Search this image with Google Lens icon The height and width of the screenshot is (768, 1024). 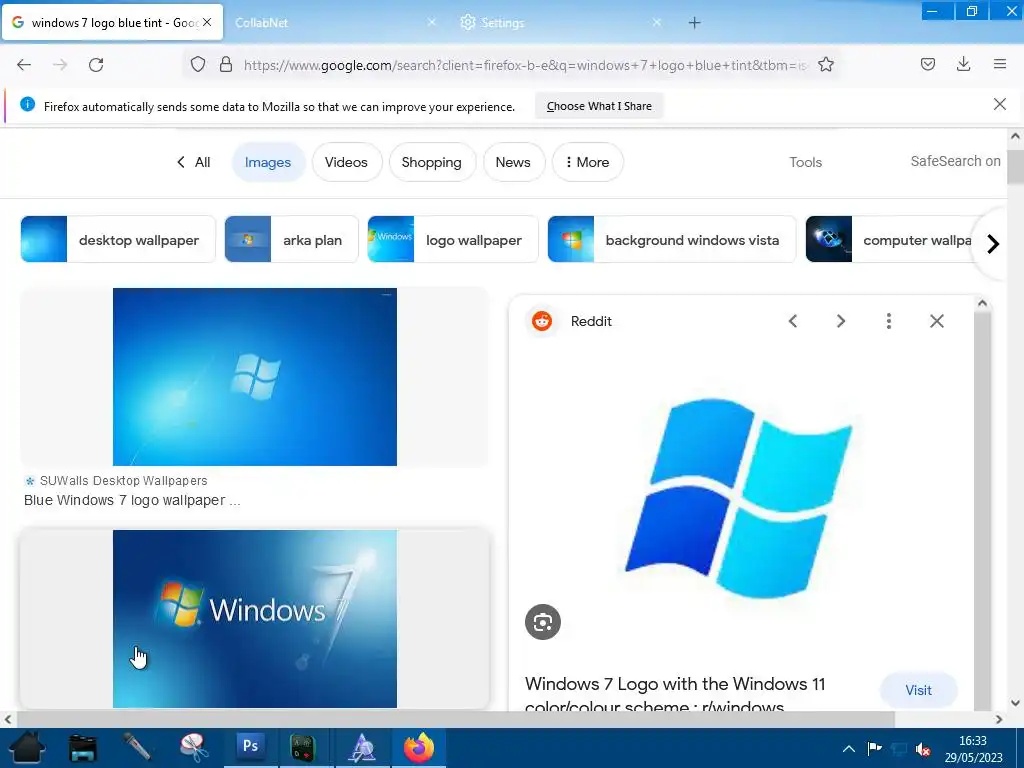(x=543, y=622)
